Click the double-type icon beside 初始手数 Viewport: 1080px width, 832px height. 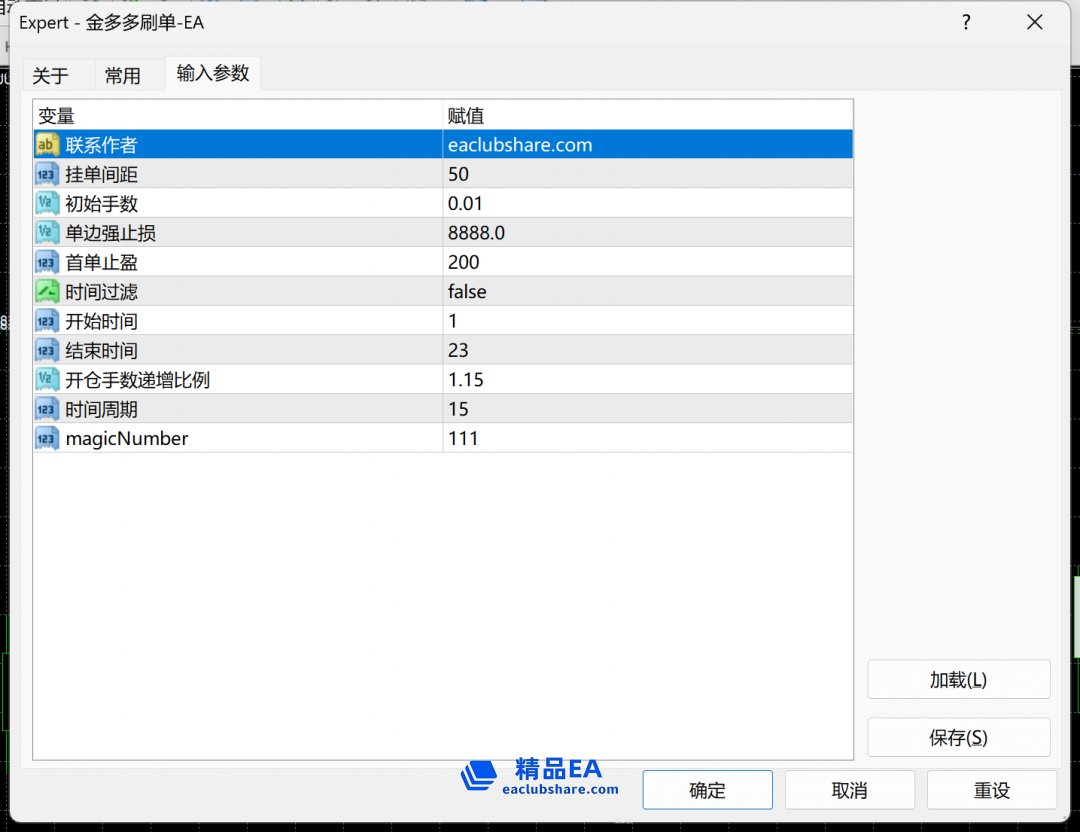(x=47, y=204)
